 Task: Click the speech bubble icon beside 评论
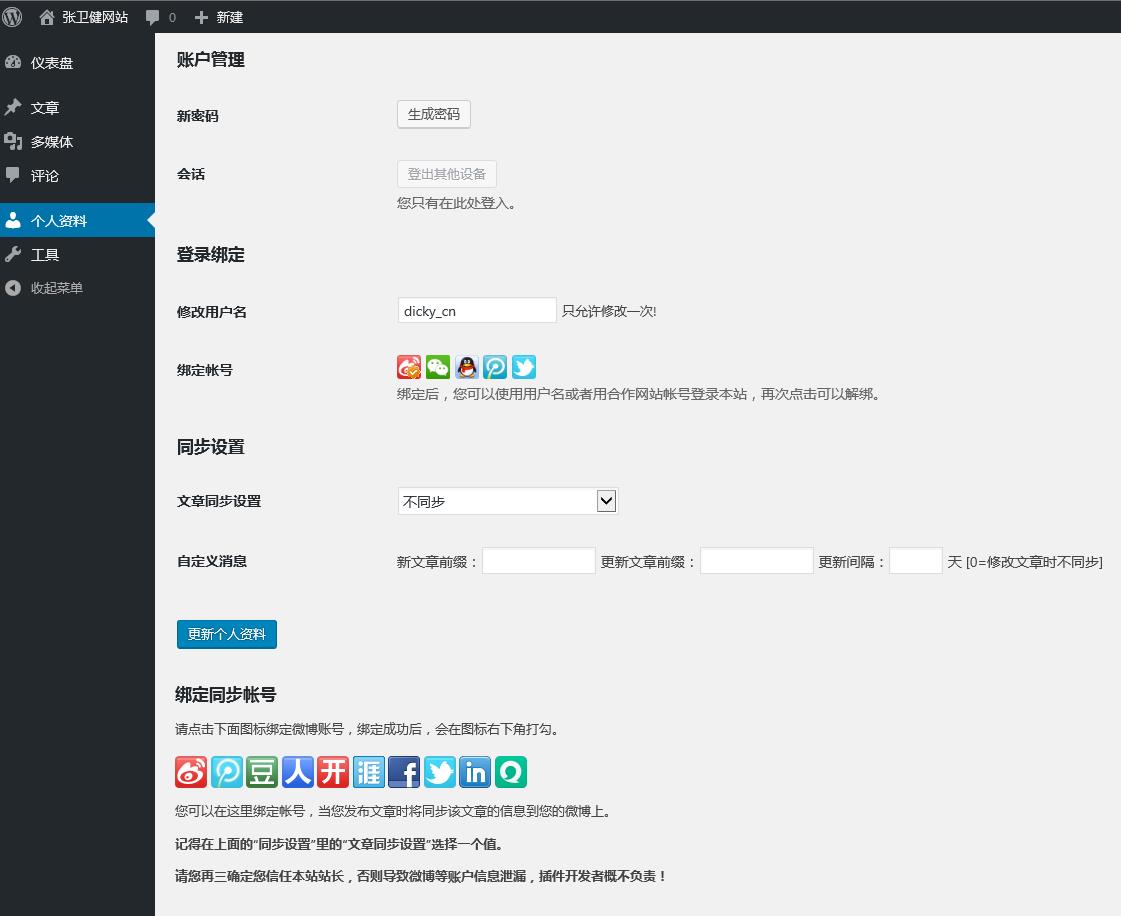point(13,174)
